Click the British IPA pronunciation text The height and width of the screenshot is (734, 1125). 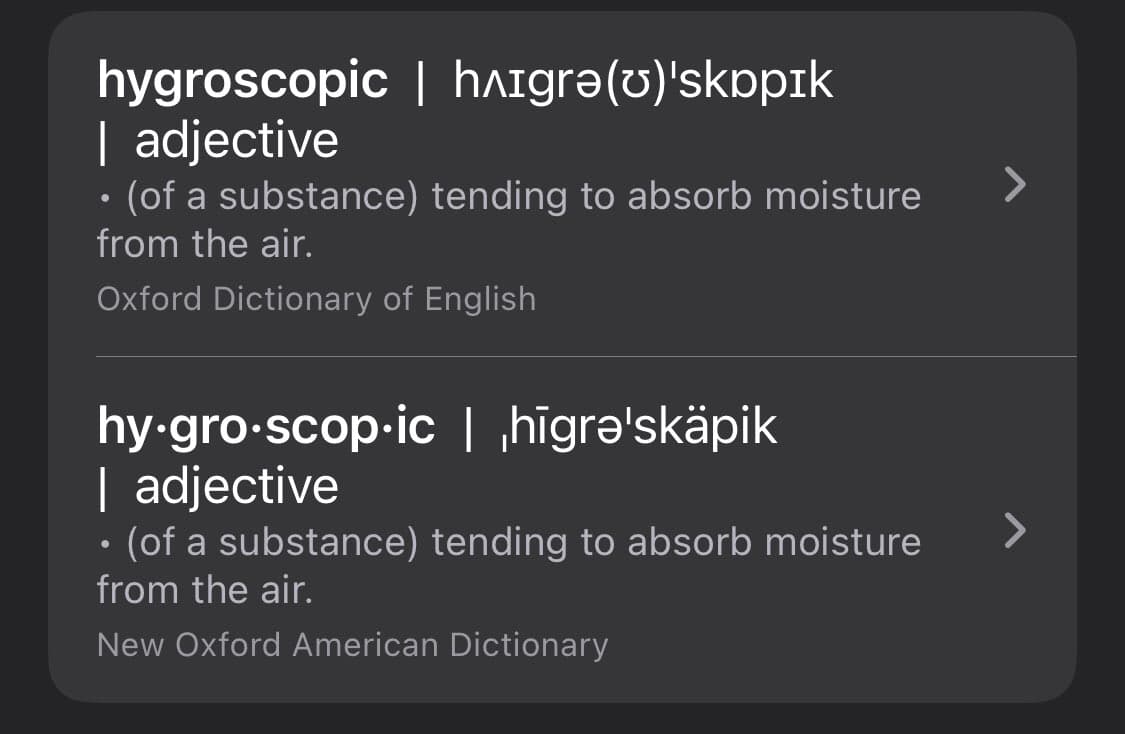pyautogui.click(x=643, y=80)
